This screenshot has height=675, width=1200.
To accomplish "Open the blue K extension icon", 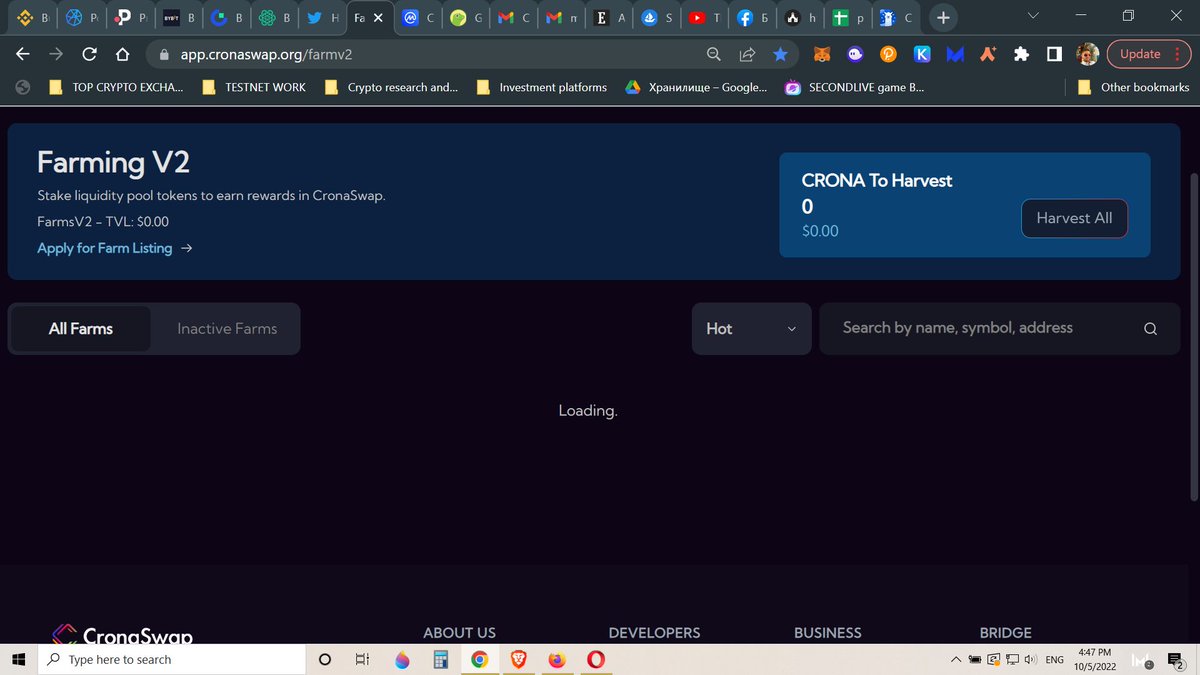I will (922, 54).
